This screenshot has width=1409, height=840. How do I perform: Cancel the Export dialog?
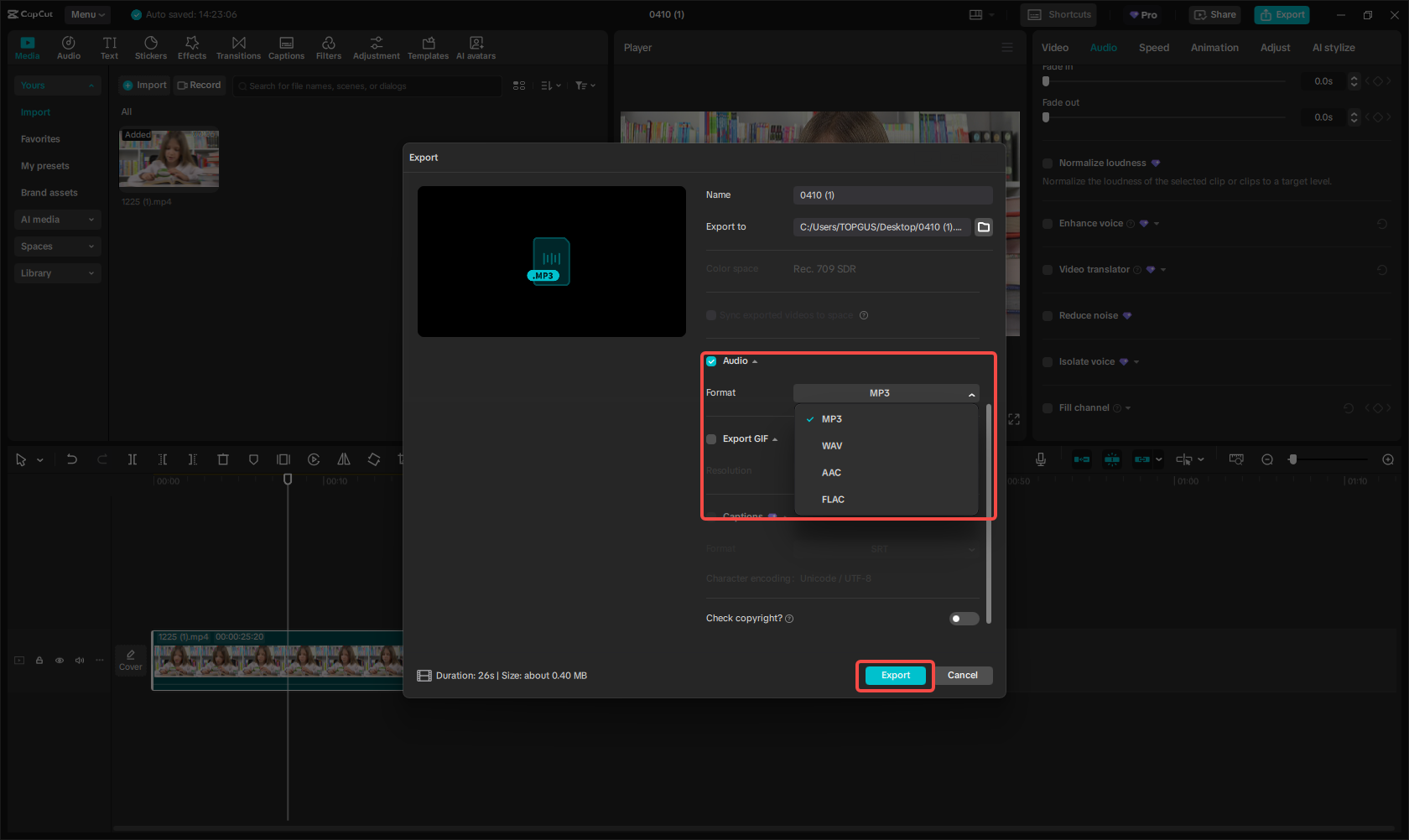click(x=963, y=675)
